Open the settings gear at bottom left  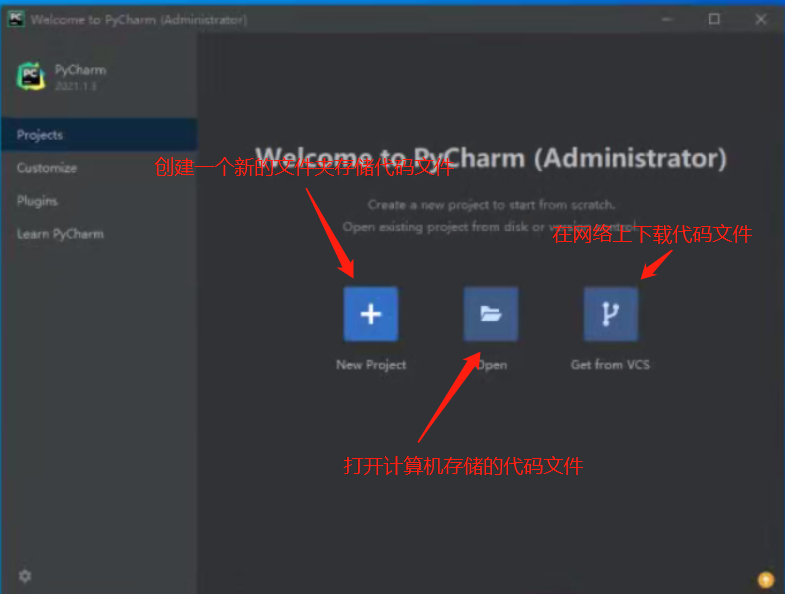point(25,576)
